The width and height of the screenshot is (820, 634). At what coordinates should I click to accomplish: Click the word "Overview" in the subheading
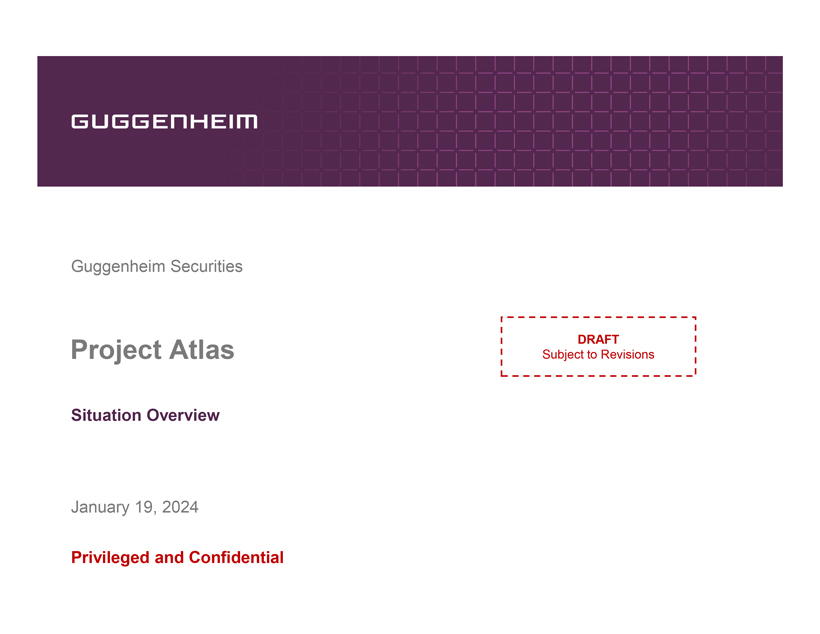point(183,415)
